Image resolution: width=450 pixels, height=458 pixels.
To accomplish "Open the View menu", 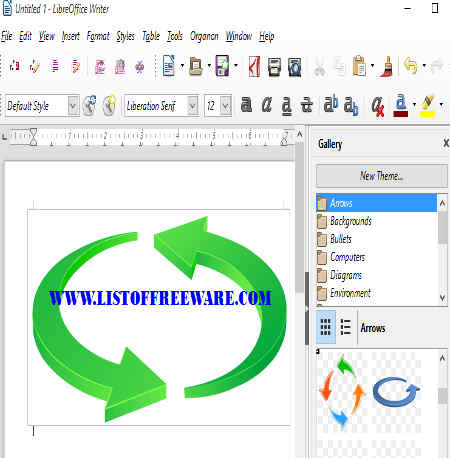I will click(x=46, y=36).
